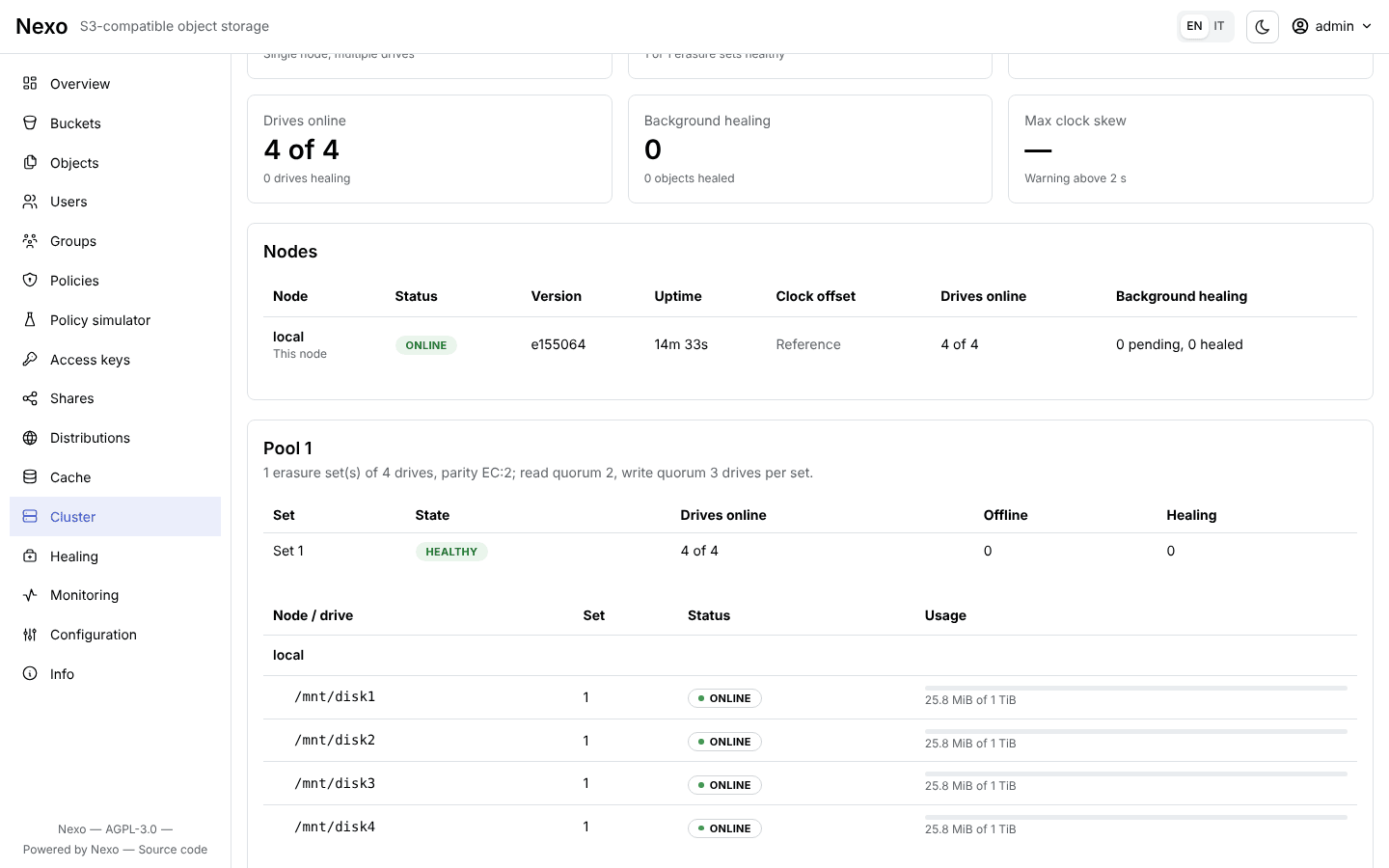Viewport: 1389px width, 868px height.
Task: Open the Access keys page
Action: [116, 360]
